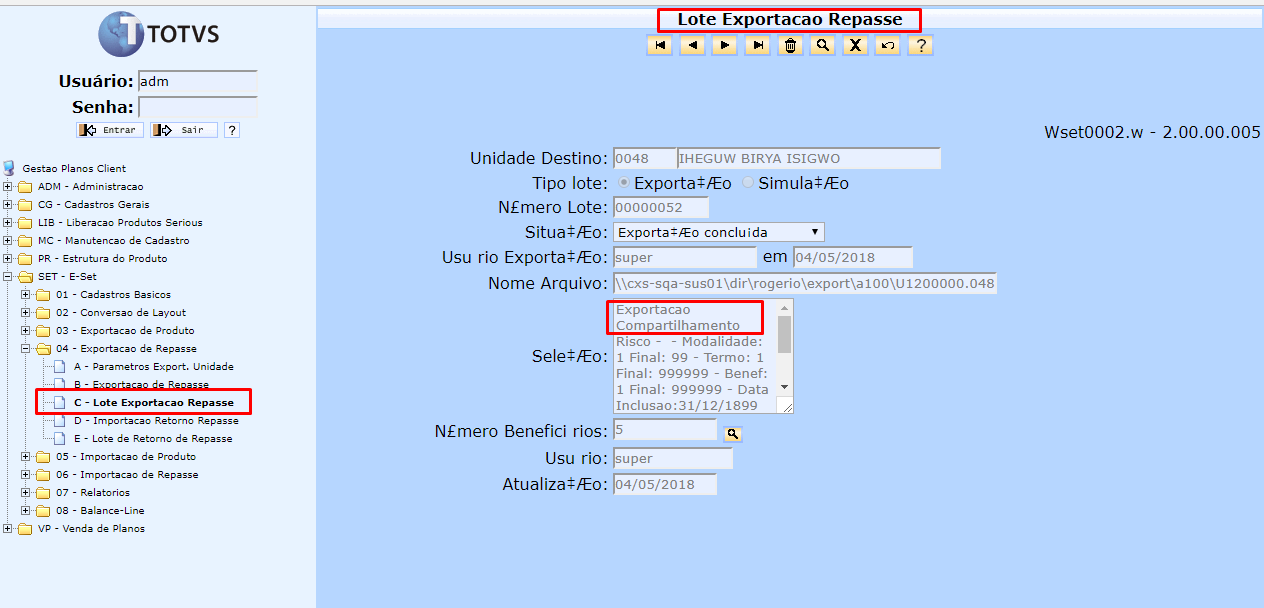The width and height of the screenshot is (1264, 608).
Task: Collapse the SET - E-Set minus box
Action: tap(8, 277)
